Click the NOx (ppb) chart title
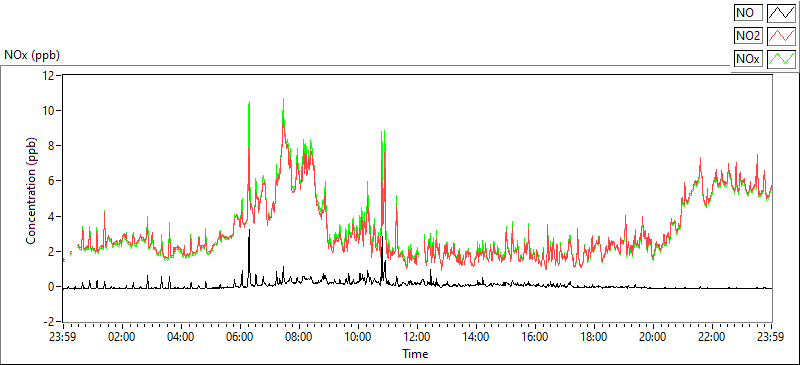The height and width of the screenshot is (365, 800). (32, 56)
